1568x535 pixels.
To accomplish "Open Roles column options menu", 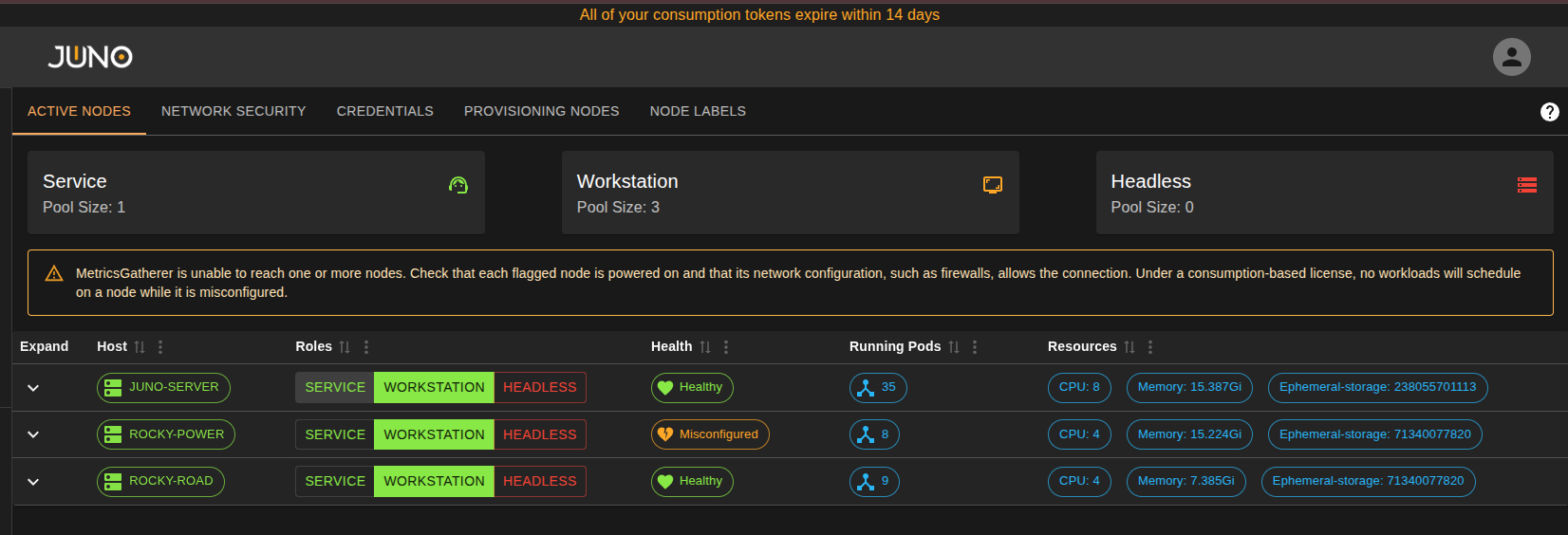I will (366, 347).
